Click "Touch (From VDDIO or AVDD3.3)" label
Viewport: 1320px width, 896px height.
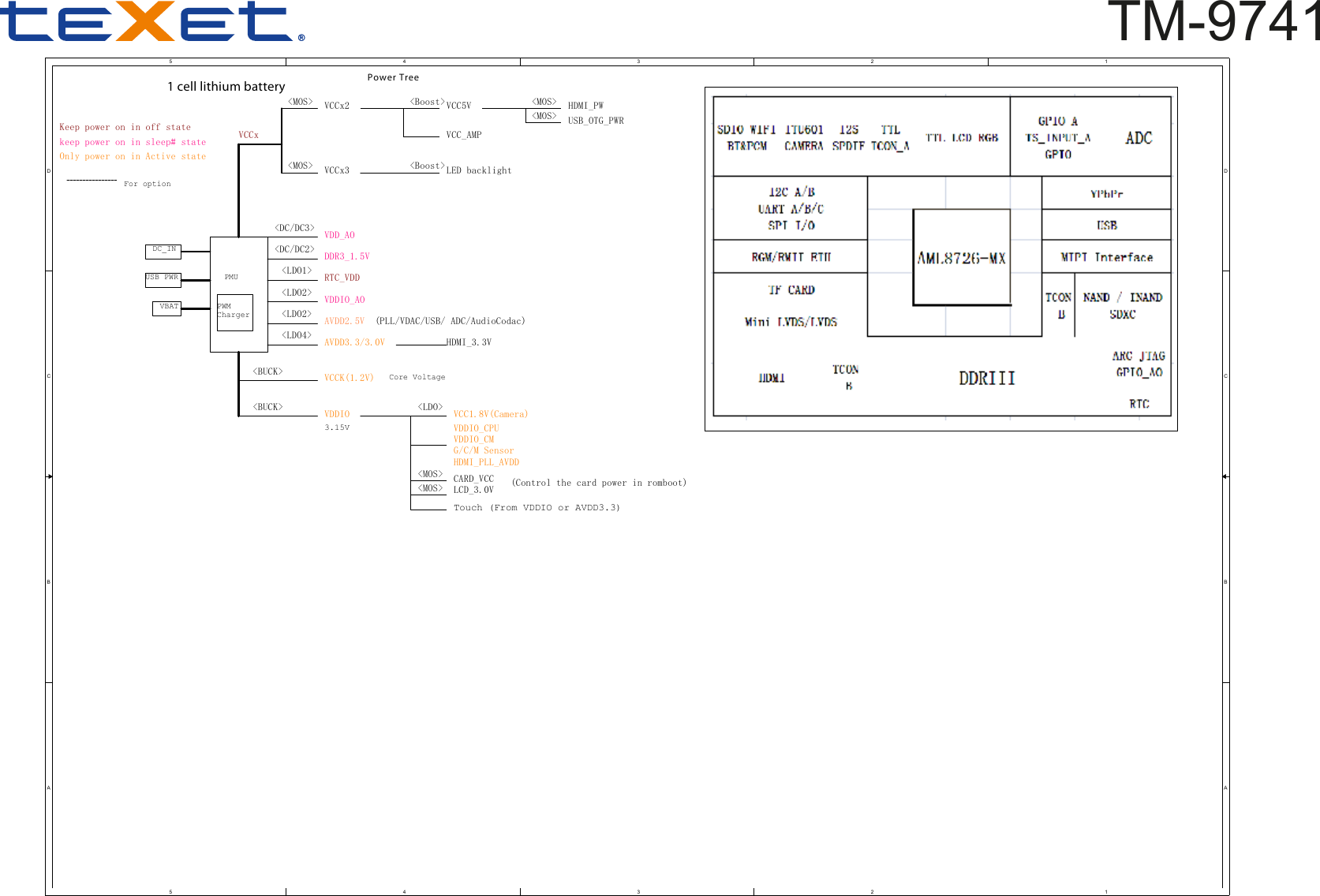[x=537, y=508]
